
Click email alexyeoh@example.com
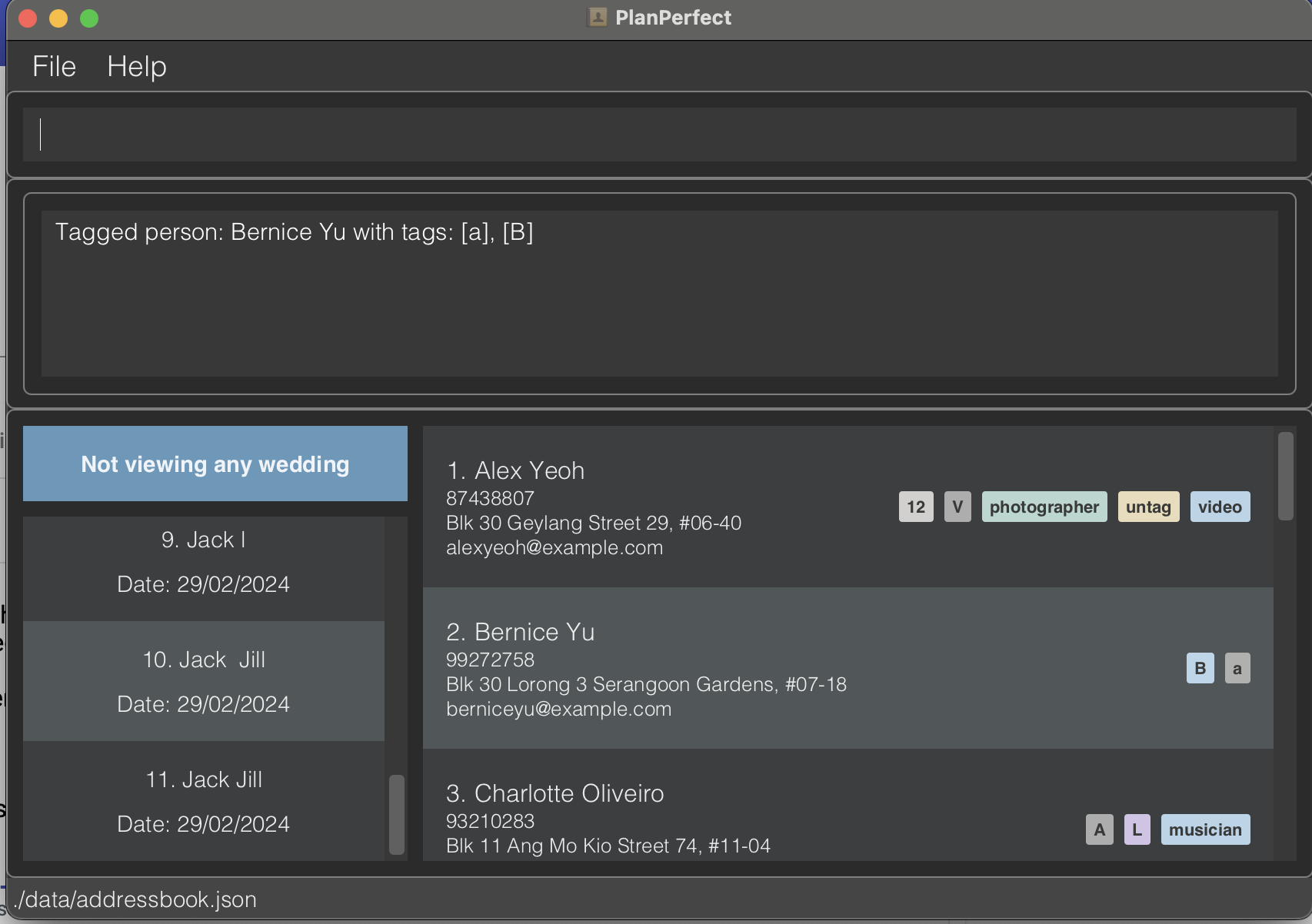[554, 547]
